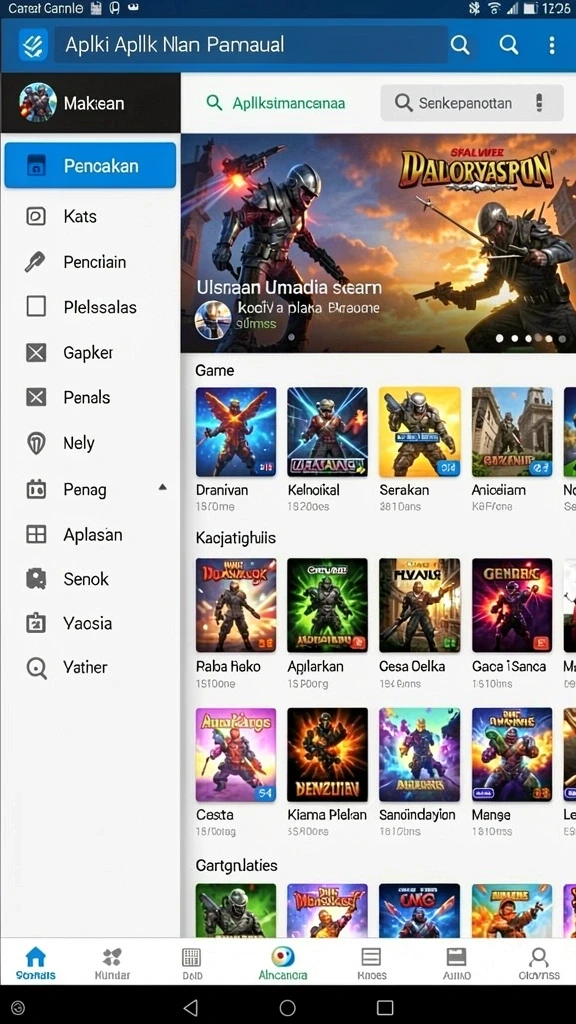Click the Game section heading
This screenshot has width=576, height=1024.
click(214, 370)
